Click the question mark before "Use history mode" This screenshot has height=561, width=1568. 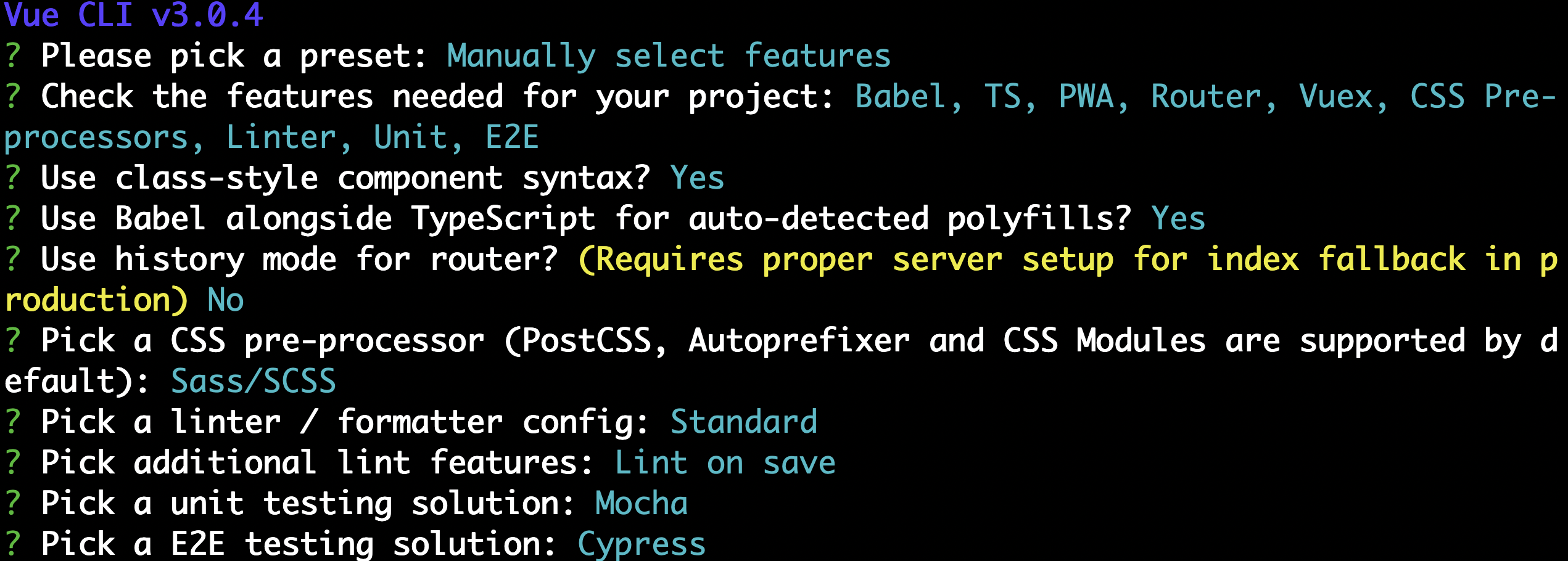pyautogui.click(x=13, y=260)
